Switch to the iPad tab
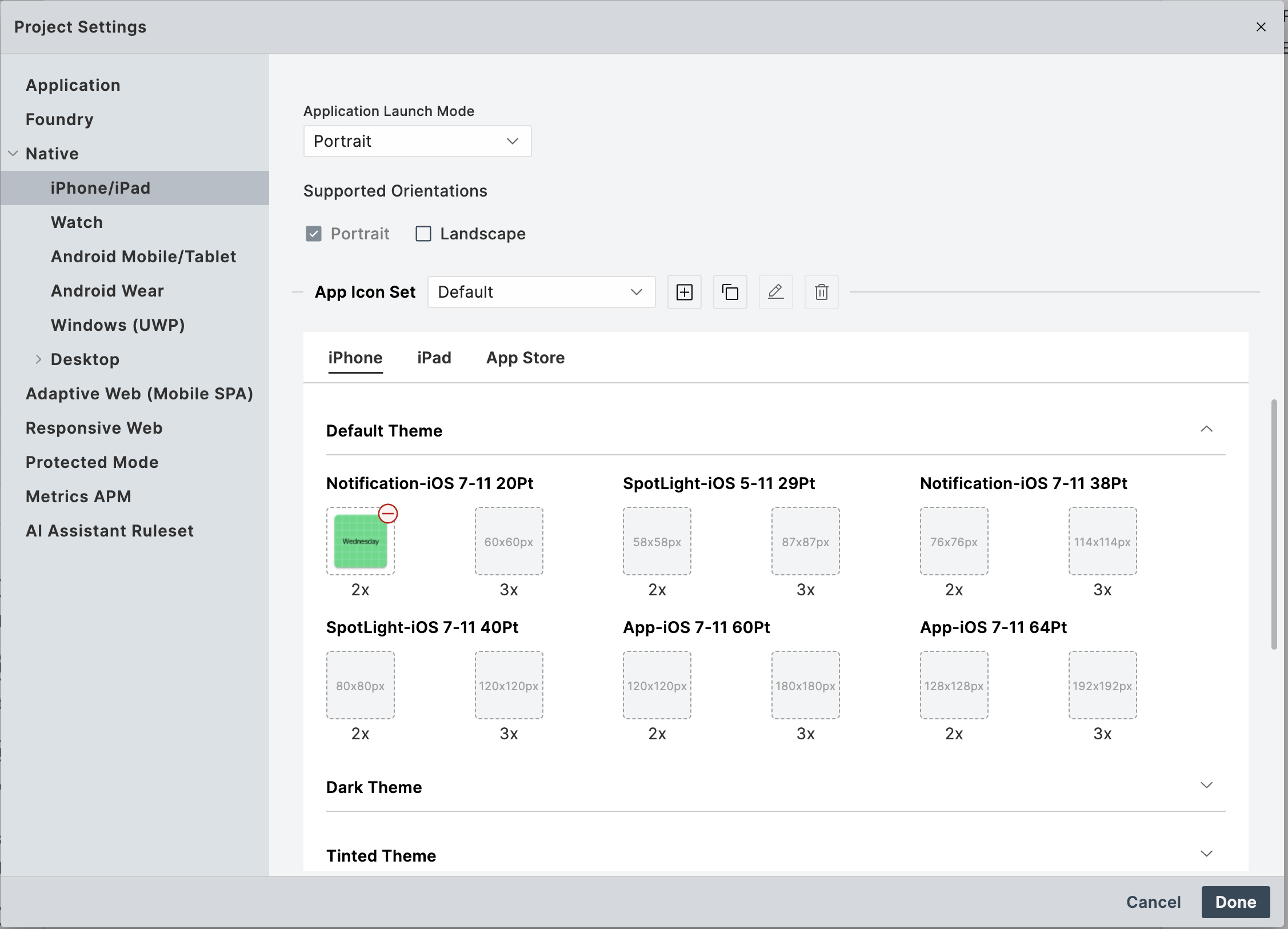The width and height of the screenshot is (1288, 929). 434,358
